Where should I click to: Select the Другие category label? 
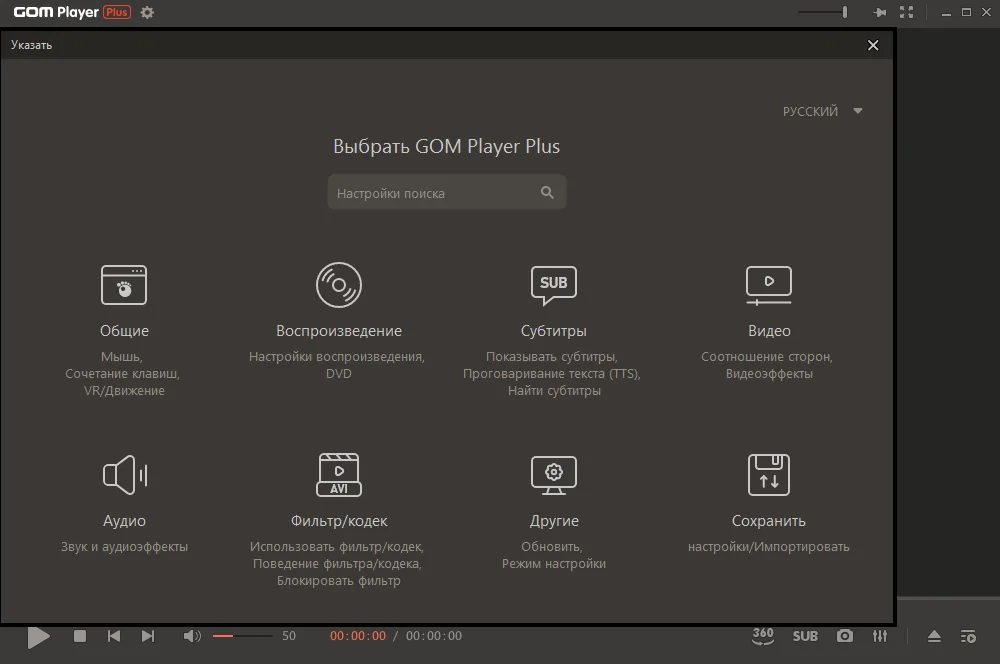pos(554,520)
